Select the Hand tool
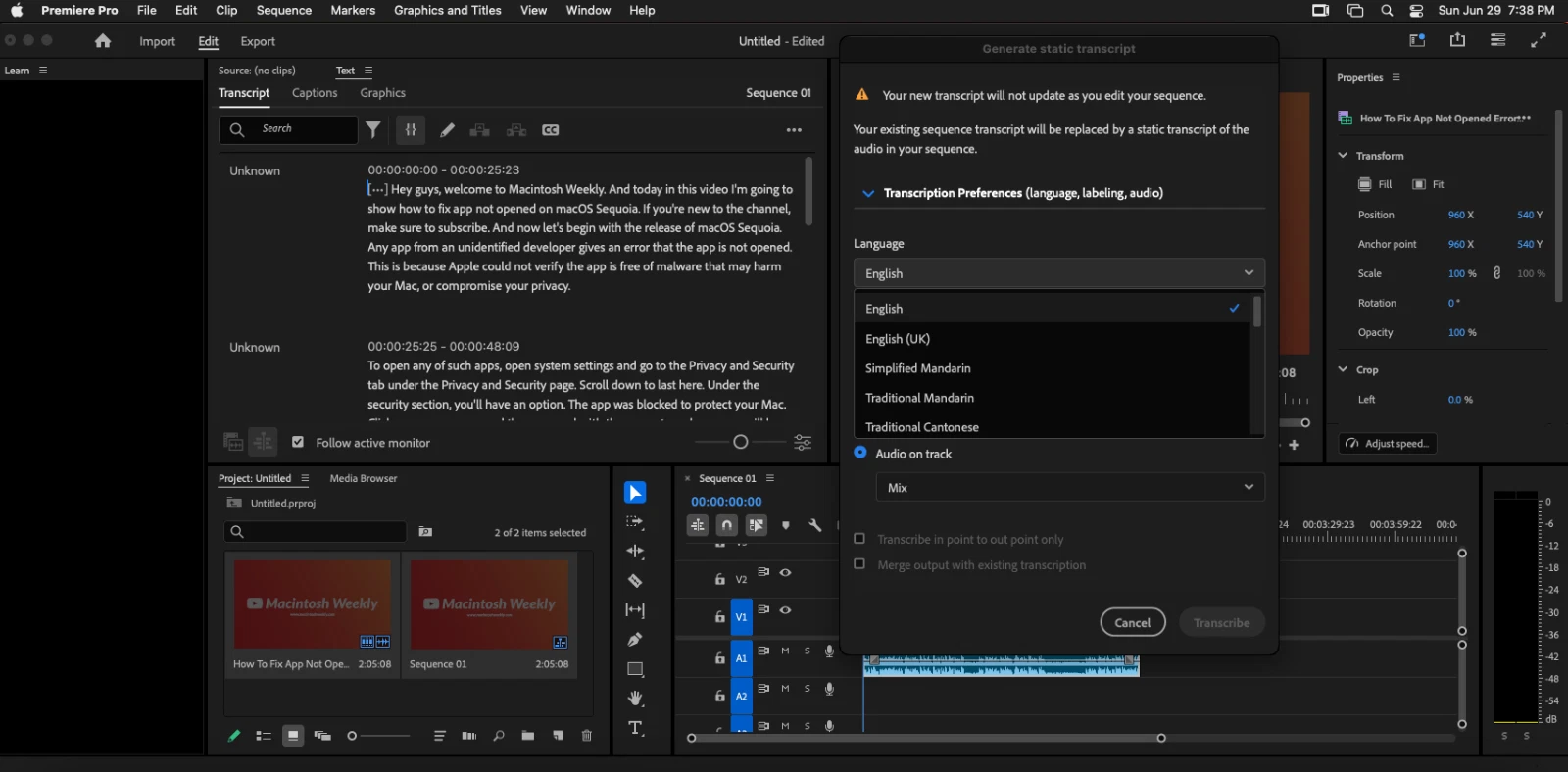Viewport: 1568px width, 772px height. 635,699
